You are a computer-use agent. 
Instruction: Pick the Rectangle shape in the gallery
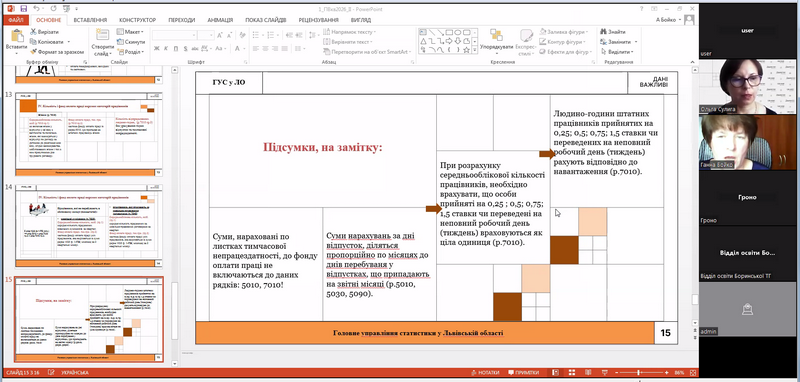click(x=449, y=32)
